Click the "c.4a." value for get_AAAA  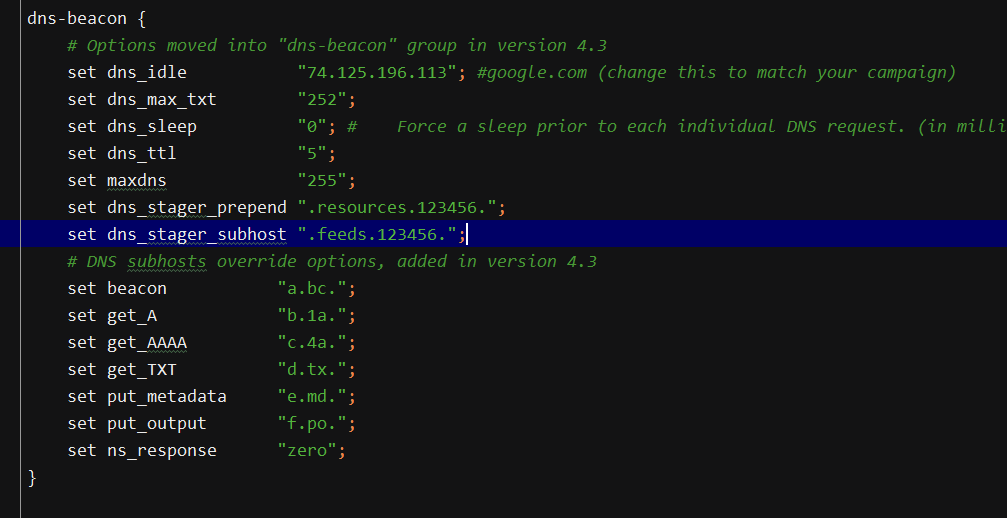312,342
